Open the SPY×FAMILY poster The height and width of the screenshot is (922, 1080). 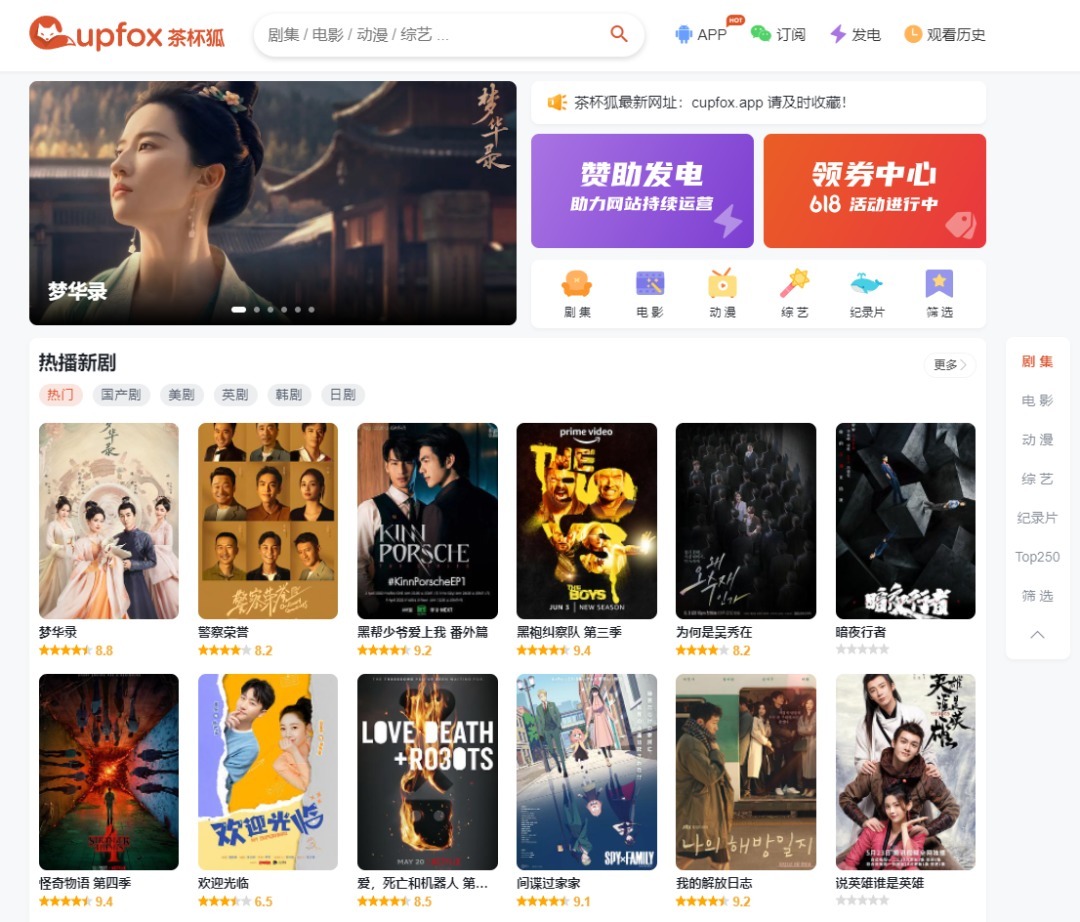(587, 772)
